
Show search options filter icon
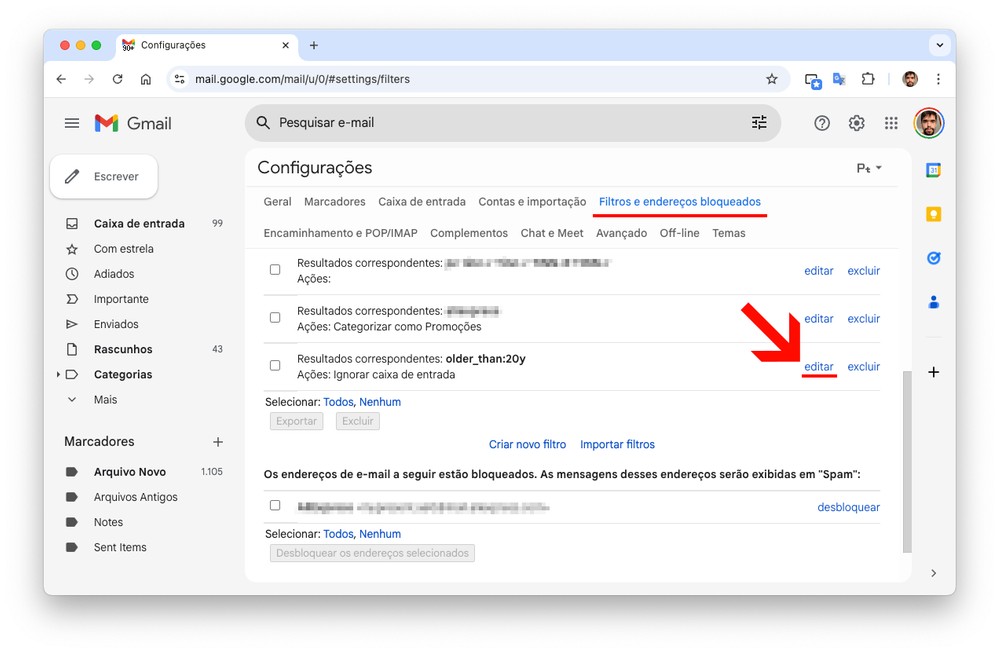[759, 122]
